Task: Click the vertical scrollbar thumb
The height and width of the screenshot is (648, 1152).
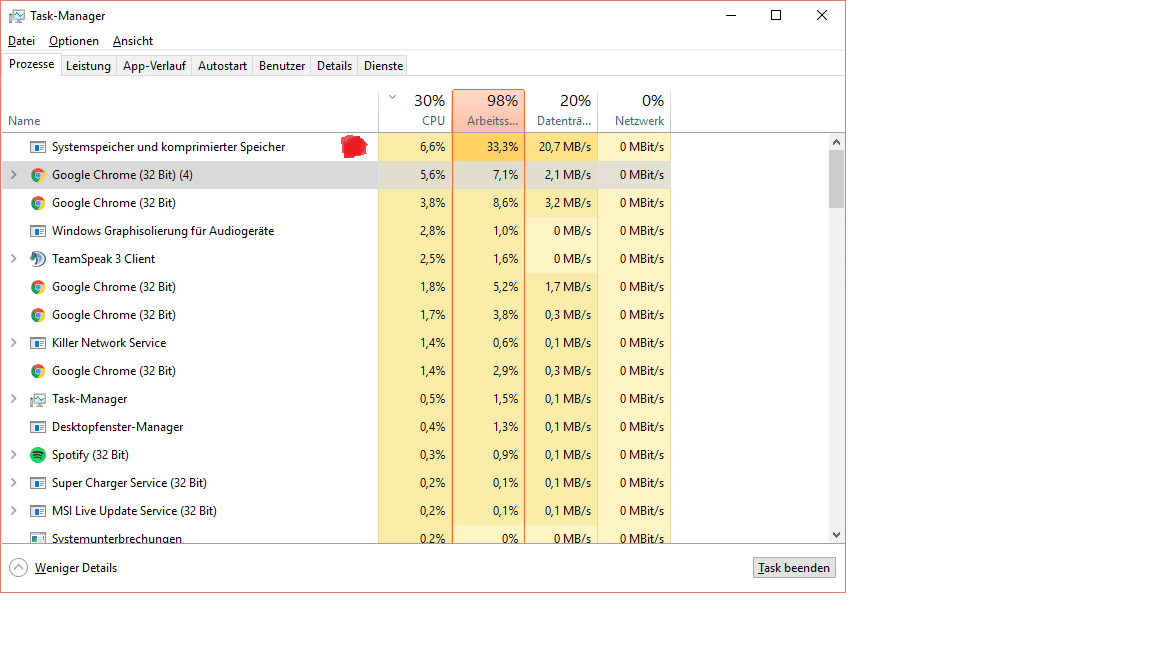Action: tap(836, 179)
